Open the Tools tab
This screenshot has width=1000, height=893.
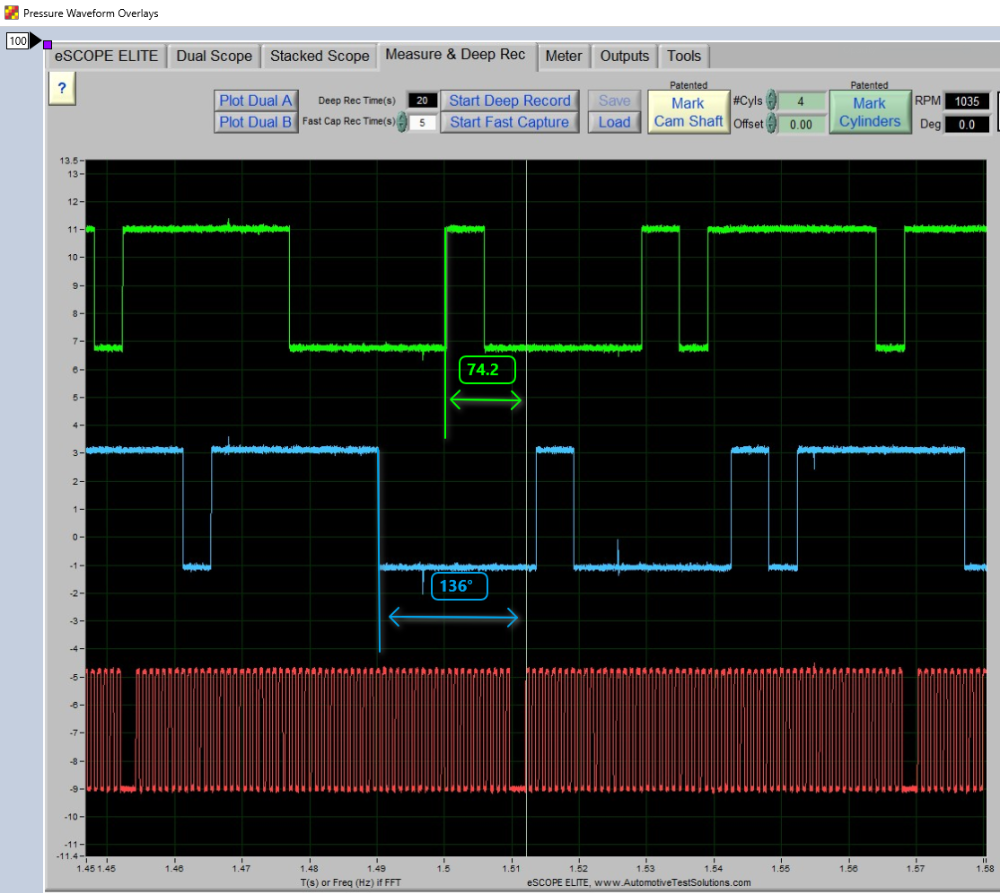(684, 56)
